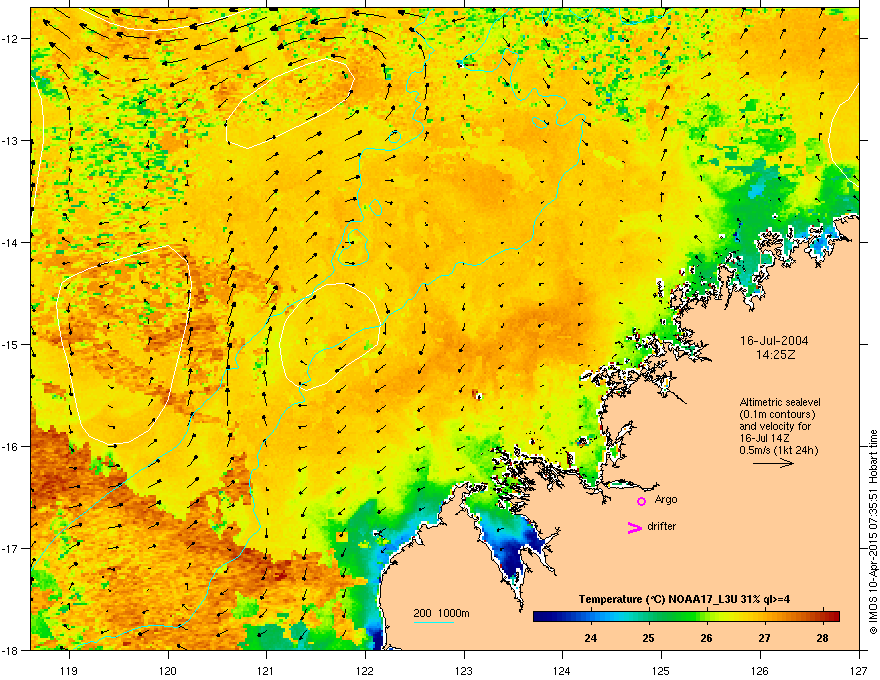Click the magenta drifter arrowhead legend marker

click(634, 527)
